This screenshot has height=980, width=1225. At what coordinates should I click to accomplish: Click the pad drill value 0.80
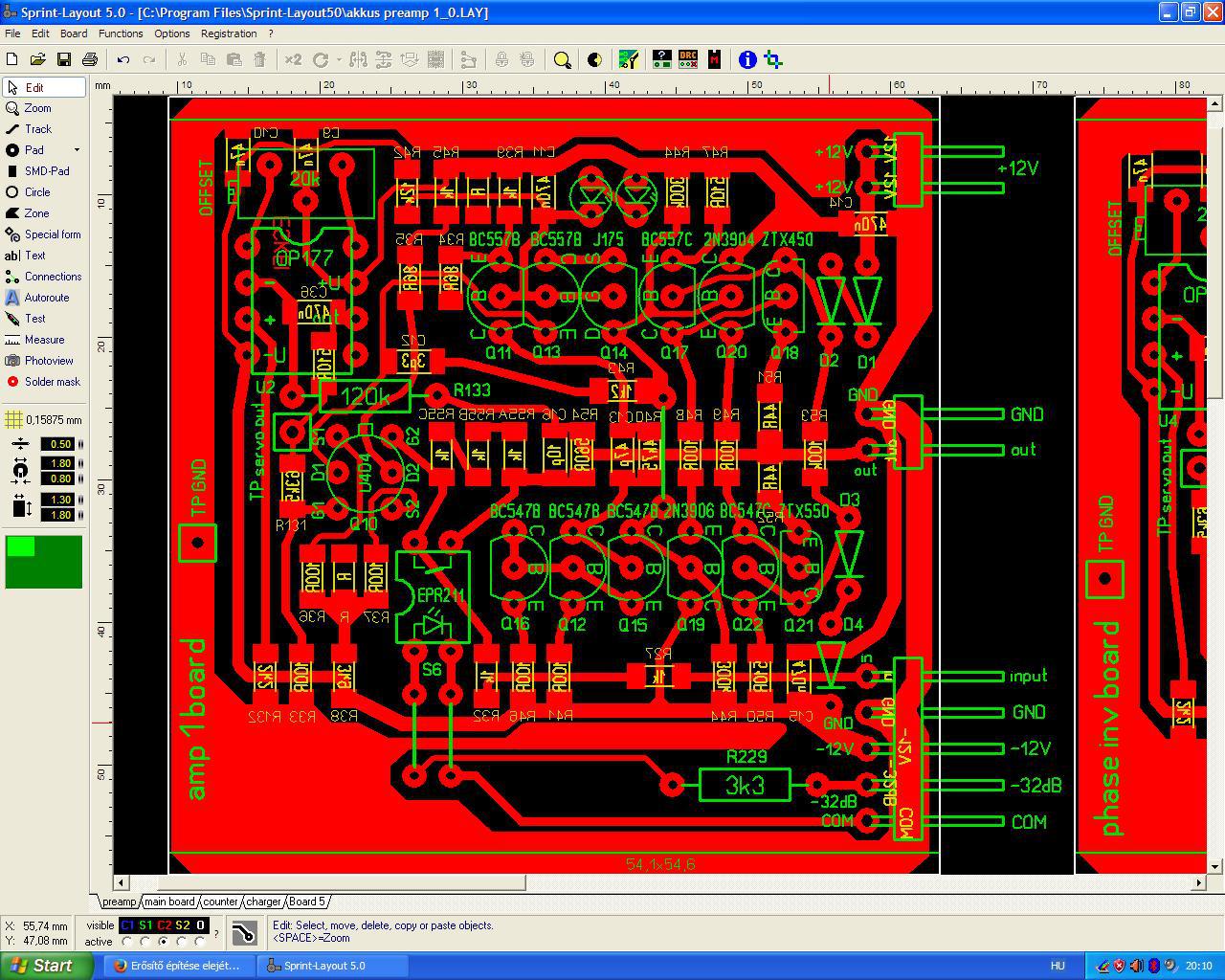pyautogui.click(x=57, y=479)
